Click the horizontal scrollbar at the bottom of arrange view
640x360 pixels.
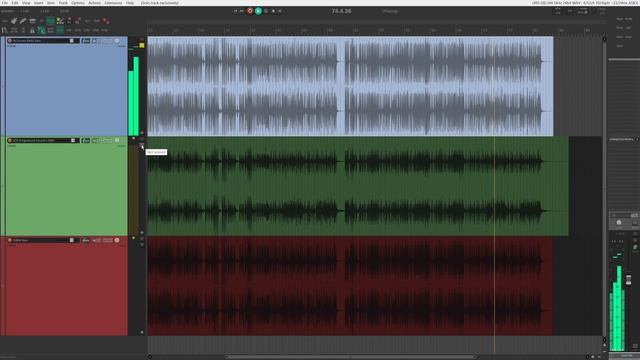[350, 357]
